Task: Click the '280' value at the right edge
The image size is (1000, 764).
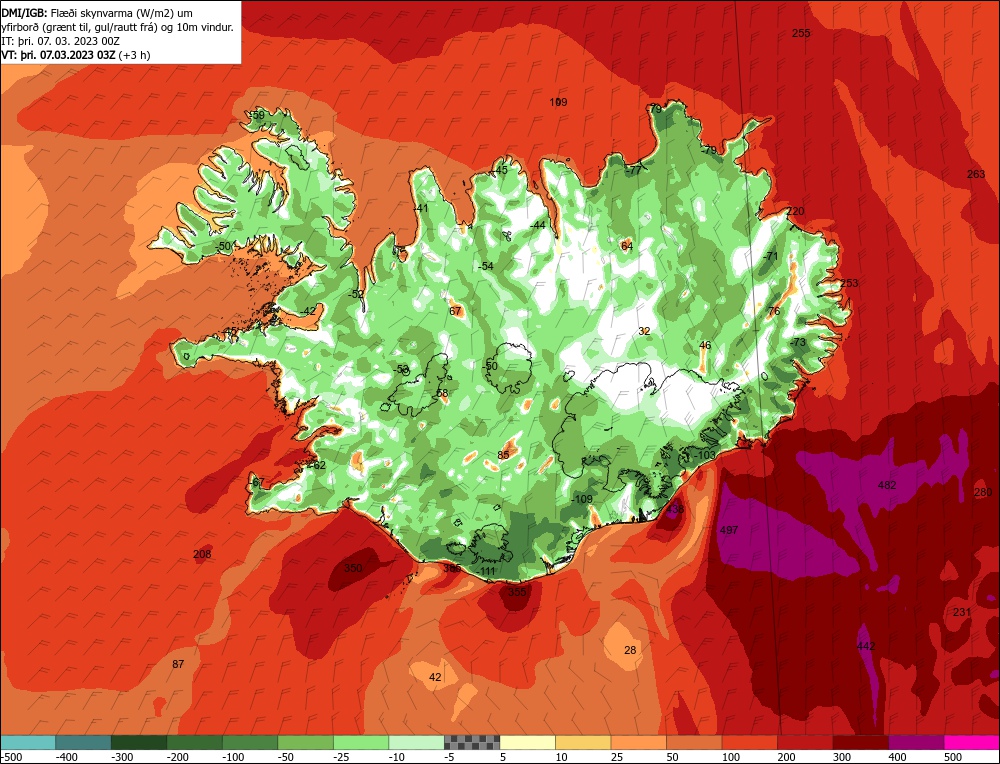Action: pyautogui.click(x=983, y=492)
